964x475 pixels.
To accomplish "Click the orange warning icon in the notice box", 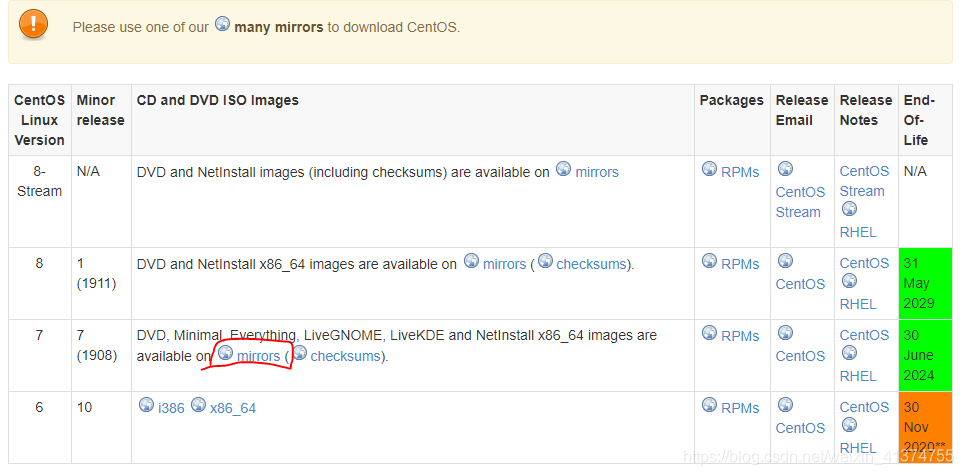I will coord(33,25).
